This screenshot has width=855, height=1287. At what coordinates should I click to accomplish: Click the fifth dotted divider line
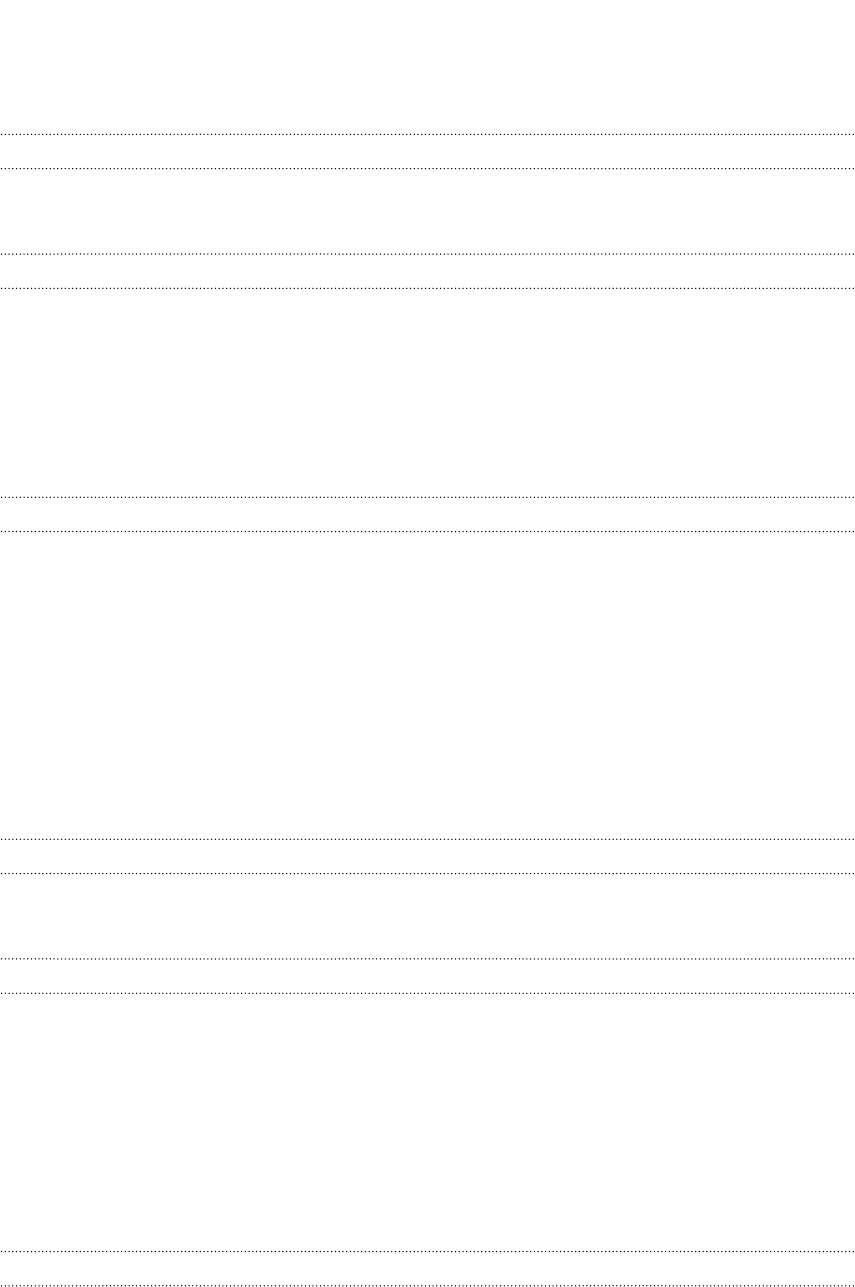click(427, 497)
